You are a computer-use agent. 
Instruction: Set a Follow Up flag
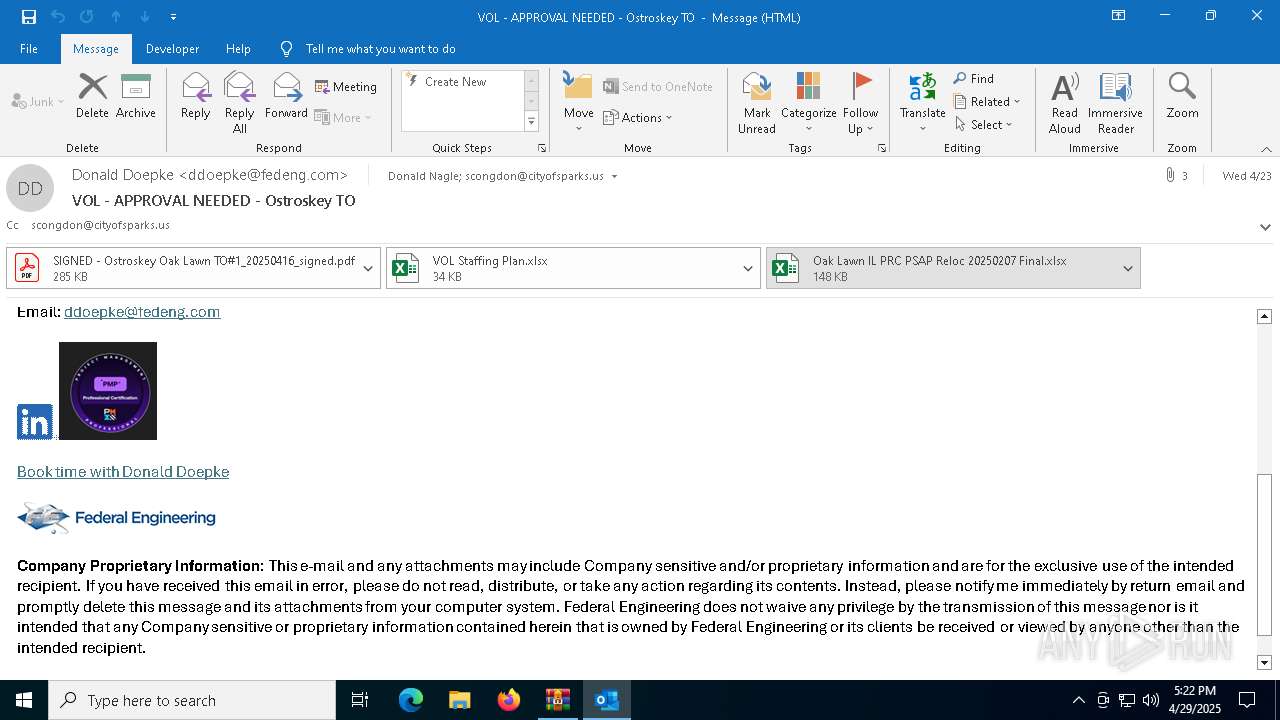[x=860, y=103]
